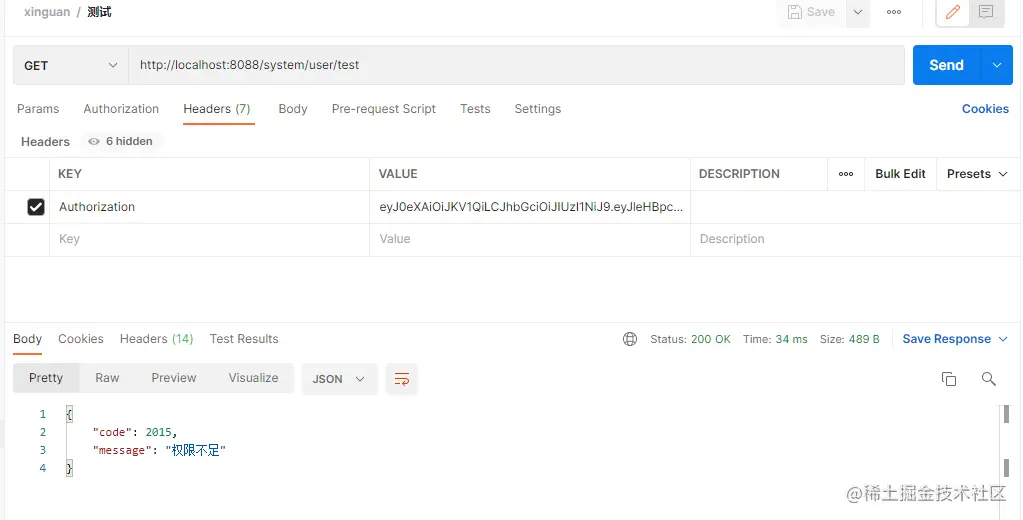Open the three-dot request options menu

[894, 12]
